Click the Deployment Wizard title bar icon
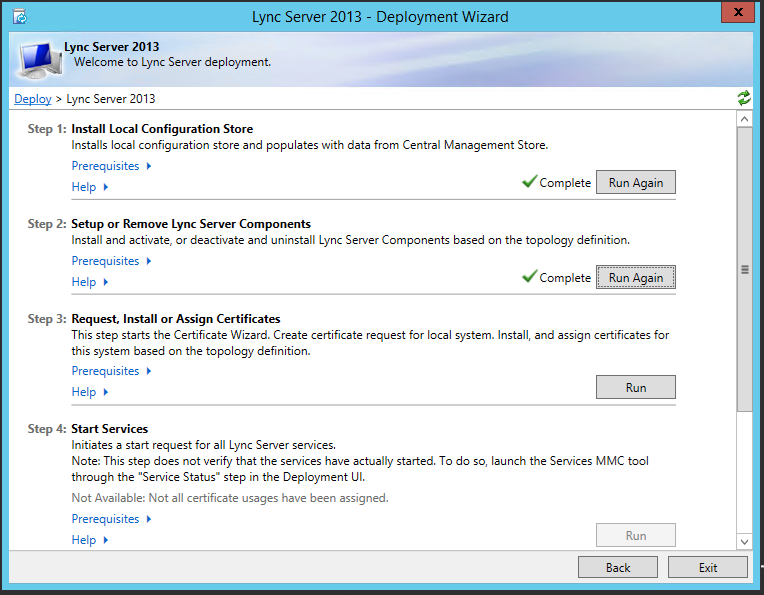Screen dimensions: 764x595 tap(20, 17)
